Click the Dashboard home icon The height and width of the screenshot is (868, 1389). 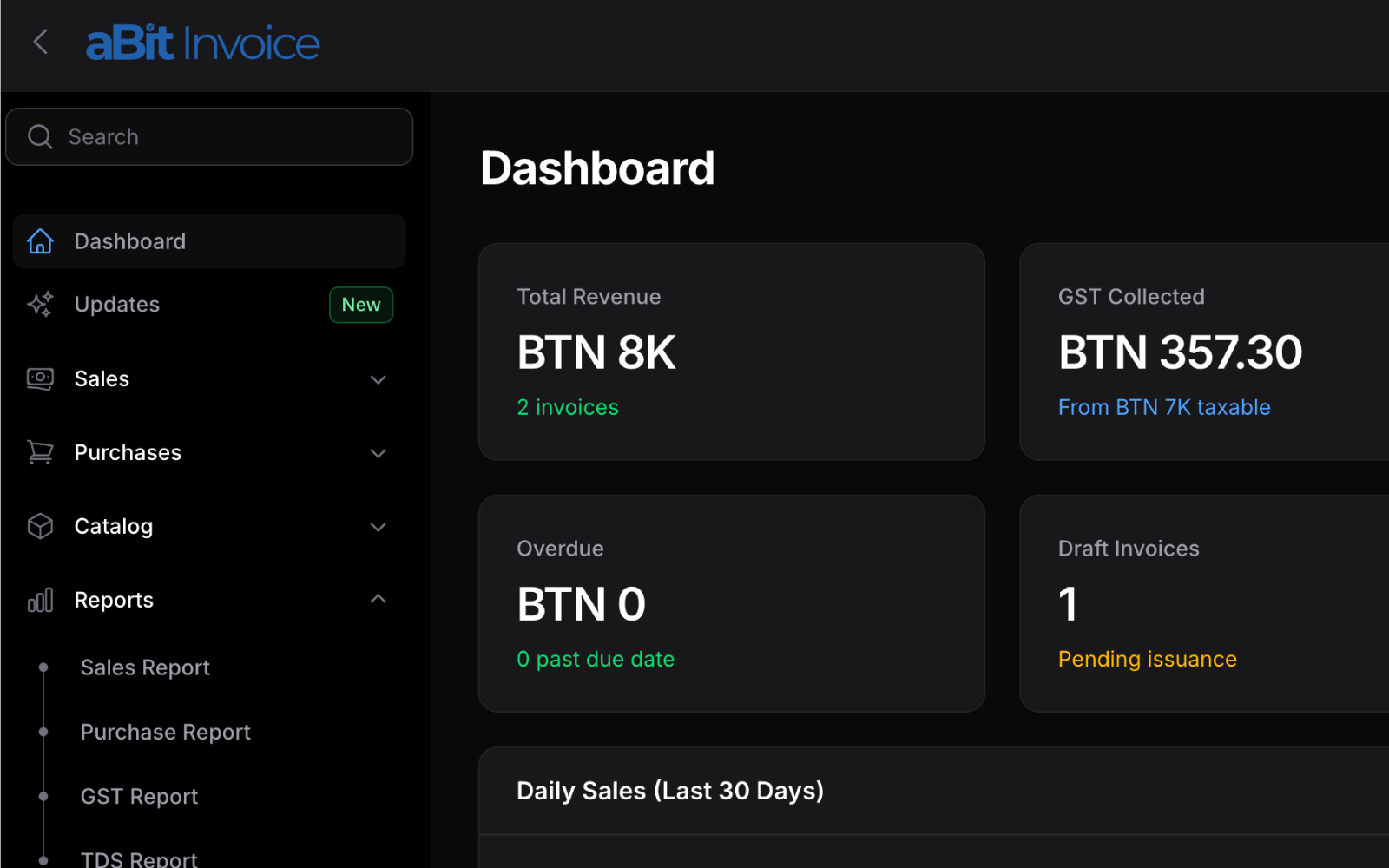point(40,241)
